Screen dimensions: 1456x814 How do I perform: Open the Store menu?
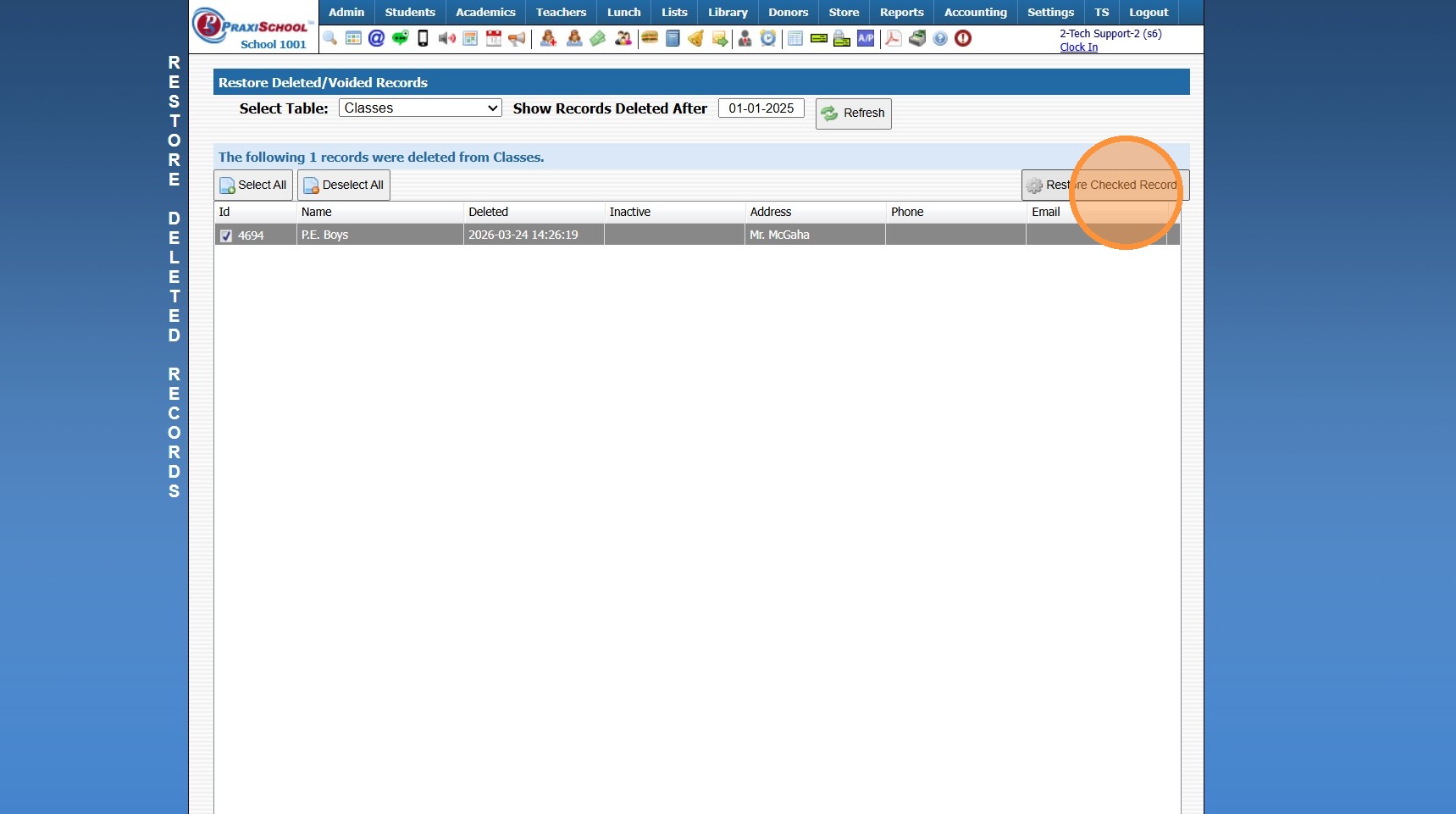click(x=844, y=12)
